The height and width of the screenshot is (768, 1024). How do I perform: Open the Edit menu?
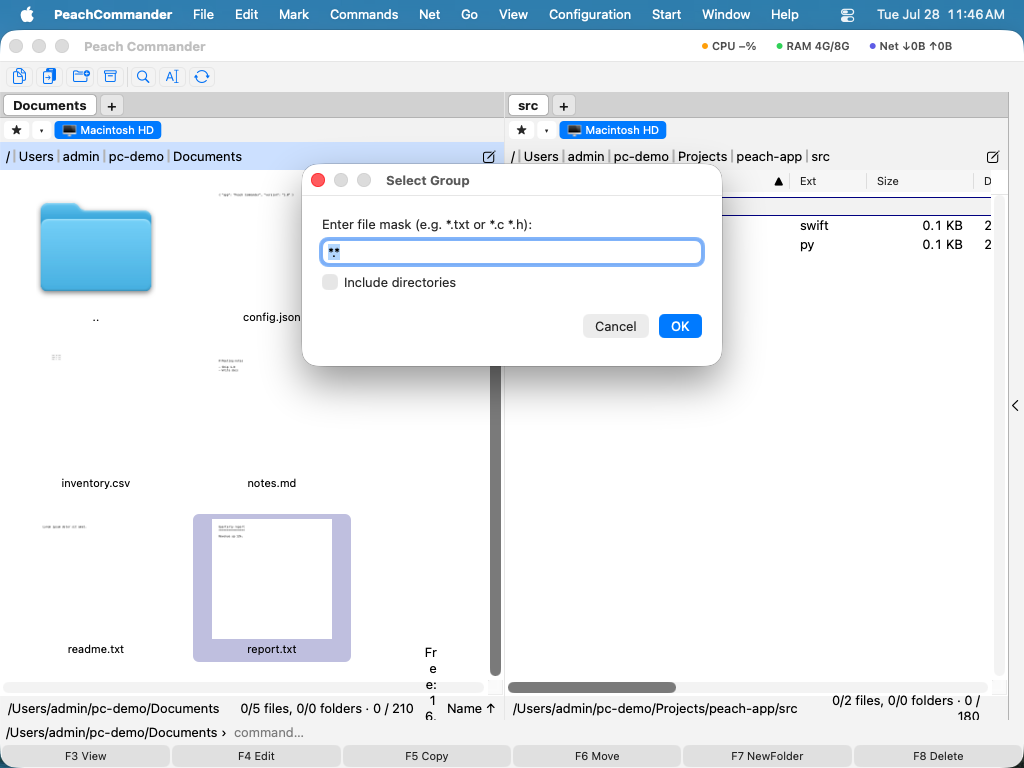(x=246, y=14)
